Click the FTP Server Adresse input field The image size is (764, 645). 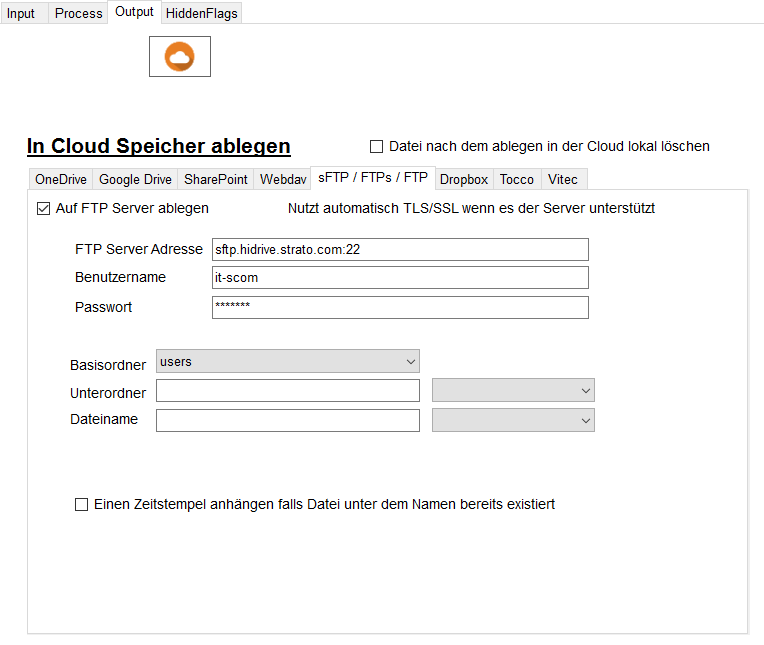pos(400,250)
